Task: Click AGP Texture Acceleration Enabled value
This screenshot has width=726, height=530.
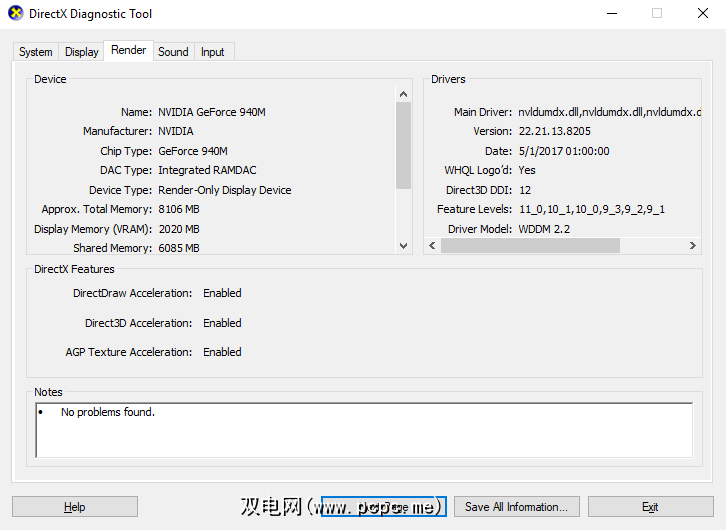Action: tap(222, 352)
